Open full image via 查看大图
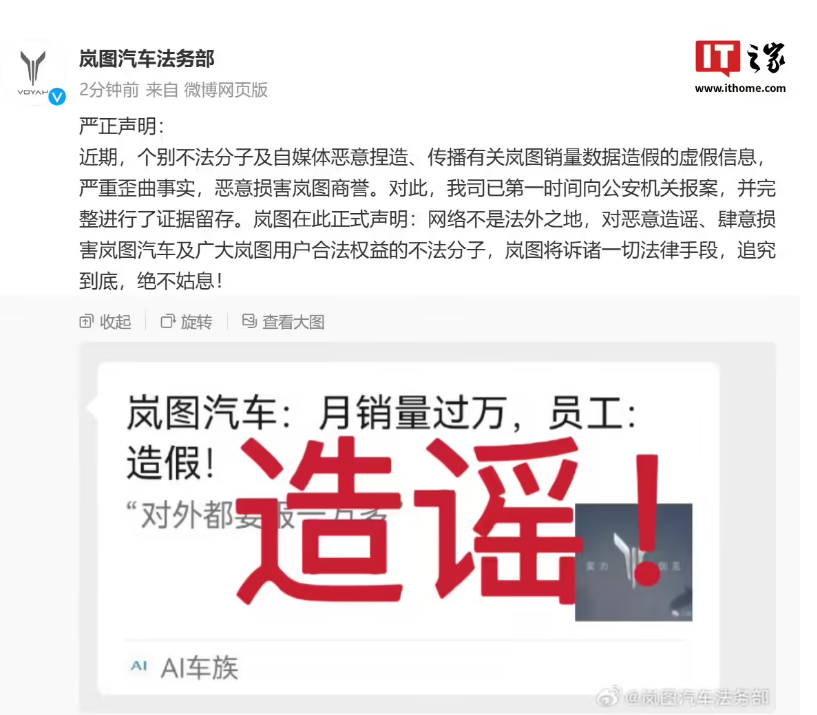 click(283, 322)
